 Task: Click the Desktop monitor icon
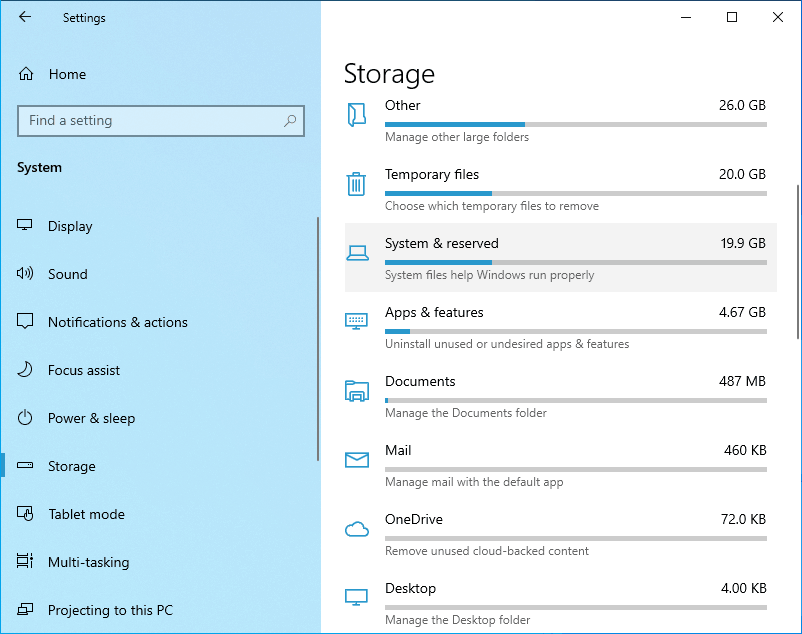coord(357,597)
